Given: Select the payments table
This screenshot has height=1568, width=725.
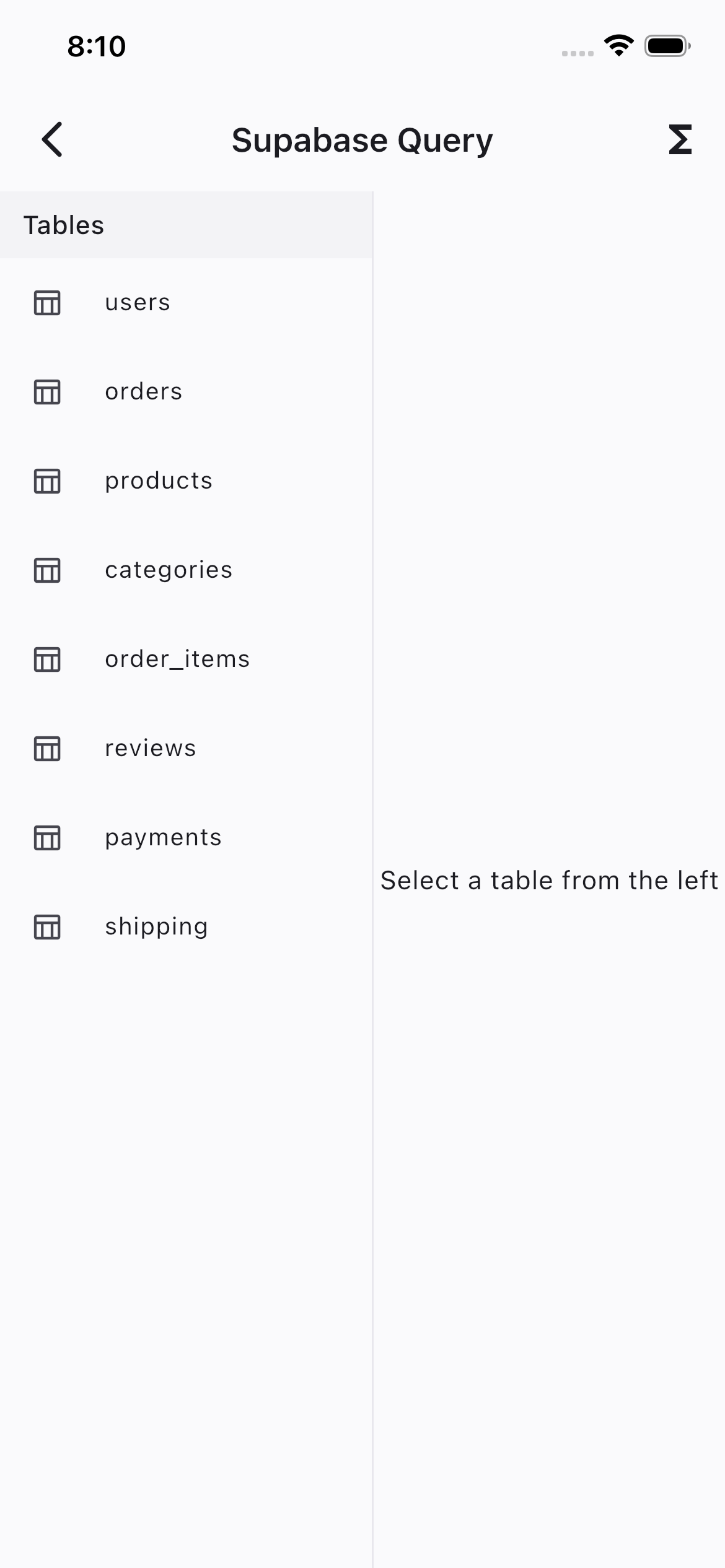Looking at the screenshot, I should point(163,838).
